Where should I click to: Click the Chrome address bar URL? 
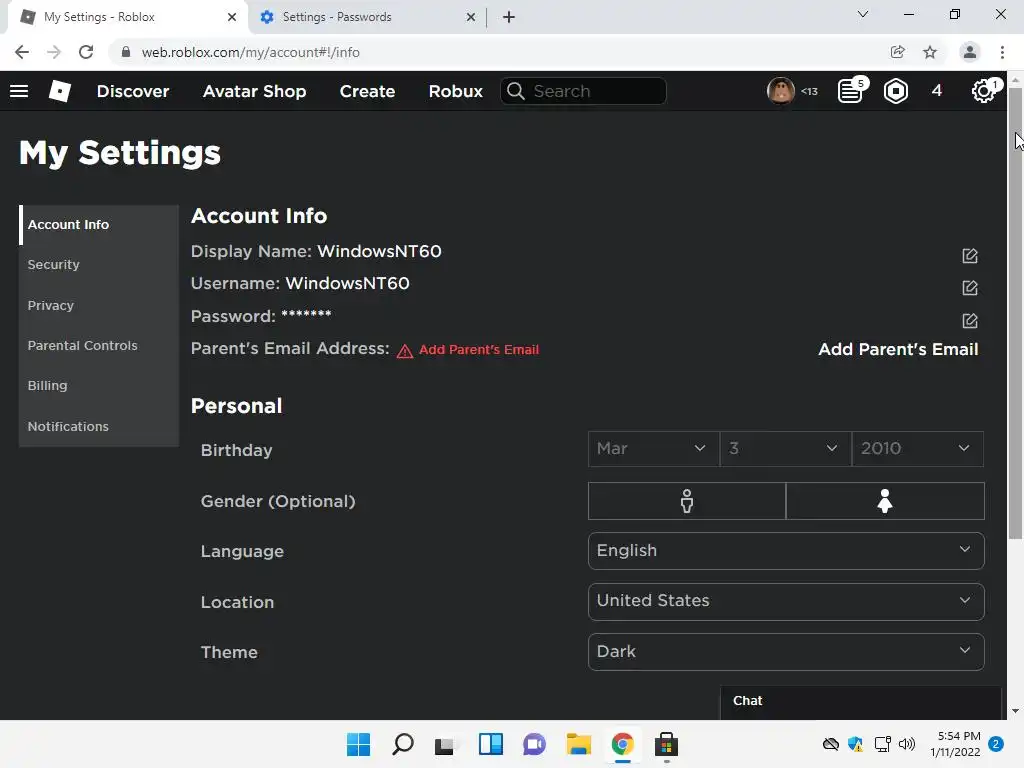coord(251,52)
